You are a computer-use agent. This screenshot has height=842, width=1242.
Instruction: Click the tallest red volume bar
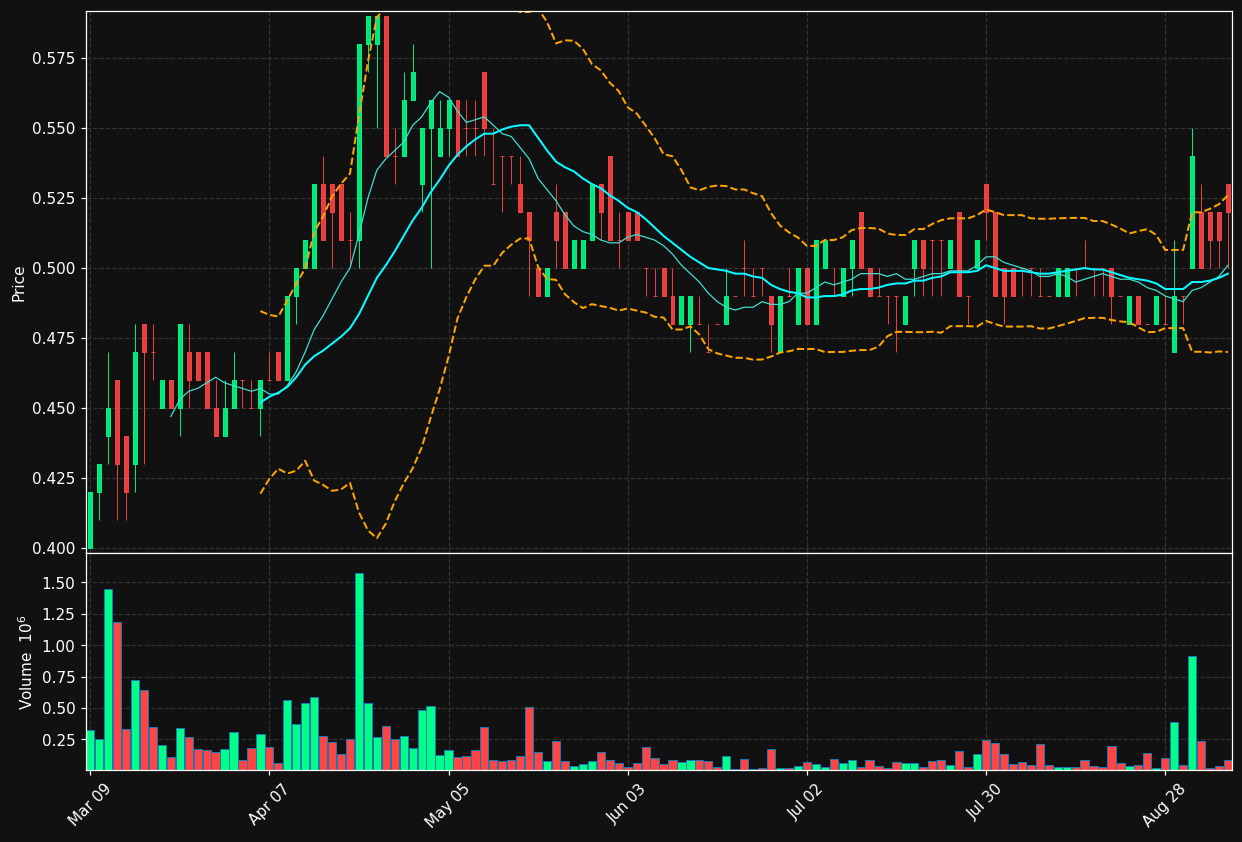pos(117,696)
